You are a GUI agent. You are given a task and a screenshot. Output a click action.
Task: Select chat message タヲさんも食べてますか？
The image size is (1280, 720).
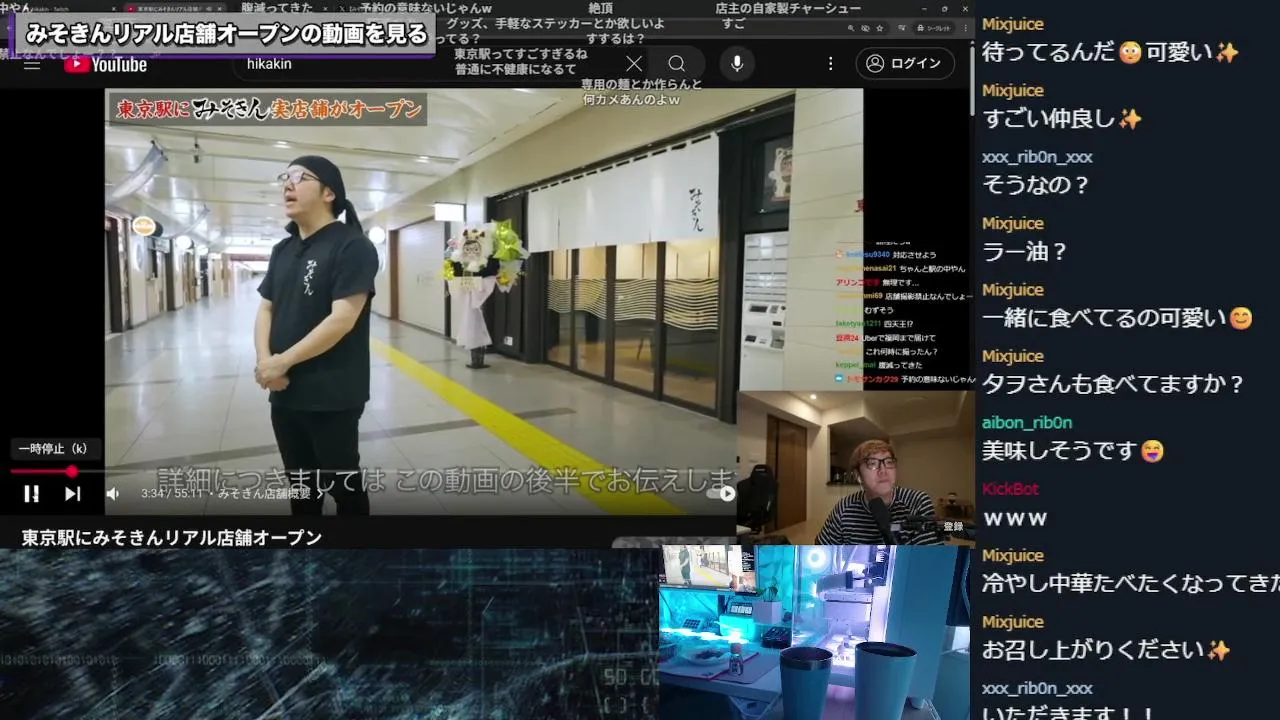coord(1113,384)
